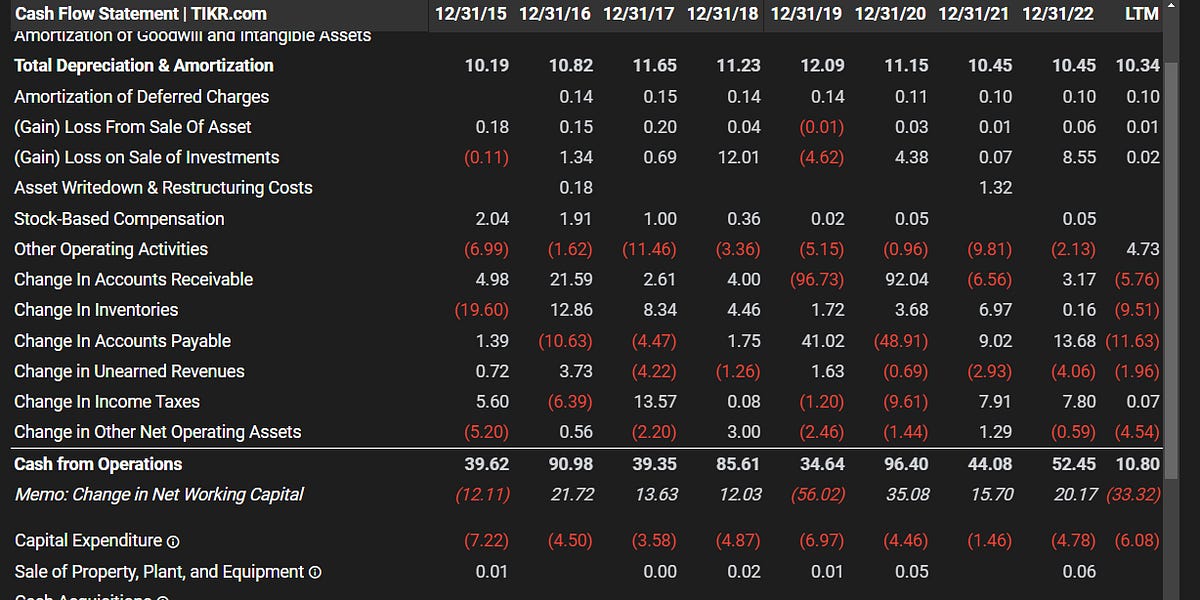Click the Cash Flow Statement | TIKR.com title
This screenshot has width=1200, height=600.
[x=140, y=13]
